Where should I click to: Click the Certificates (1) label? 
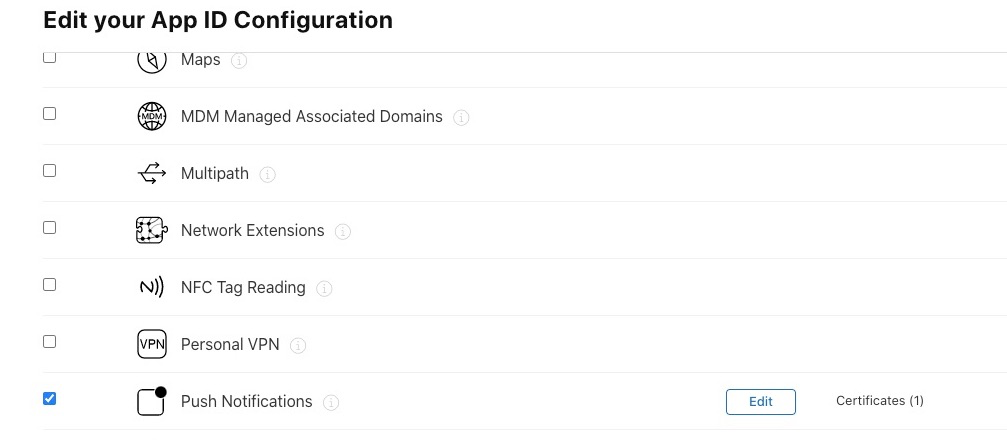tap(879, 401)
